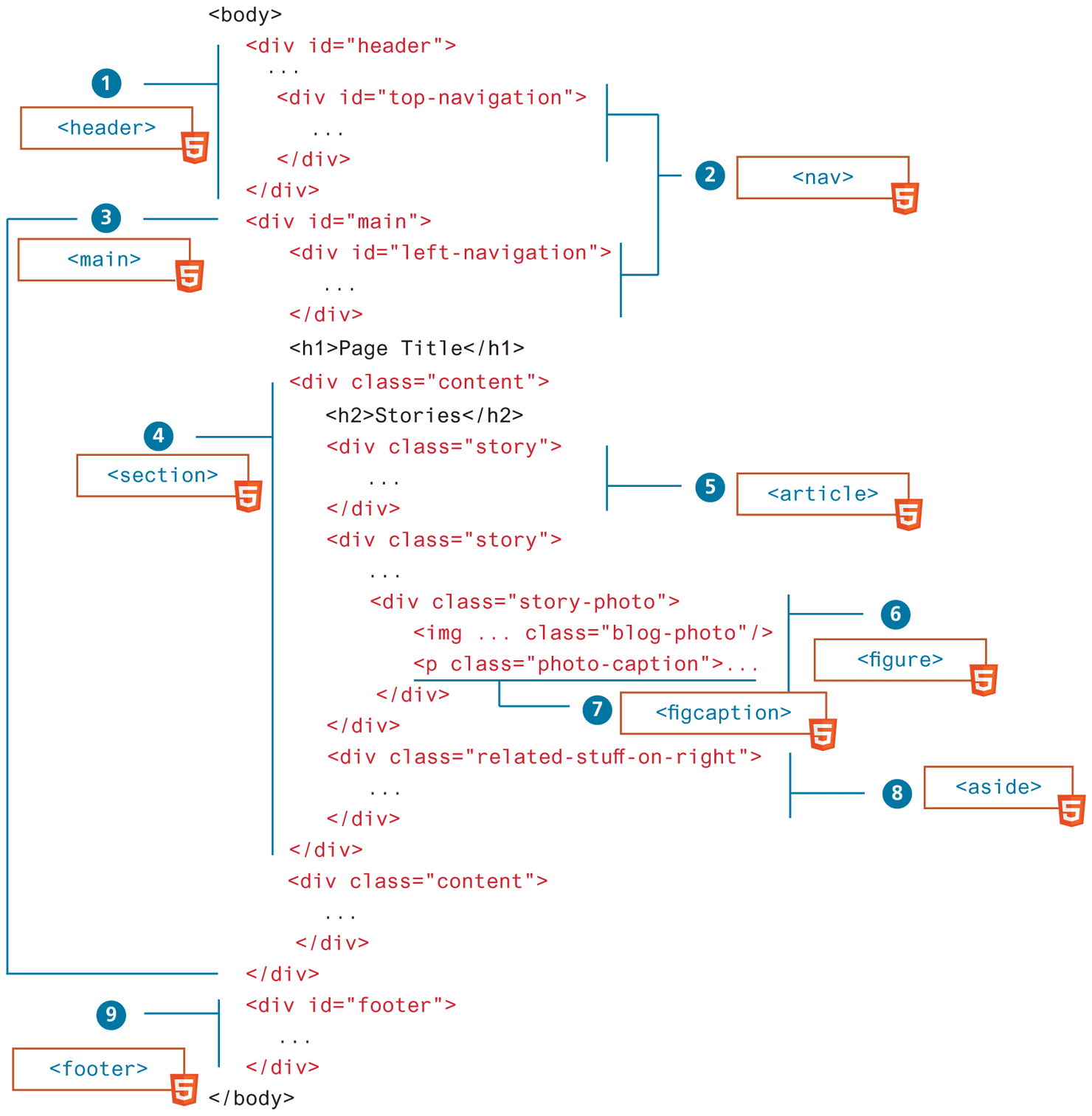Click the circled number 2 badge
This screenshot has width=1092, height=1116.
710,176
